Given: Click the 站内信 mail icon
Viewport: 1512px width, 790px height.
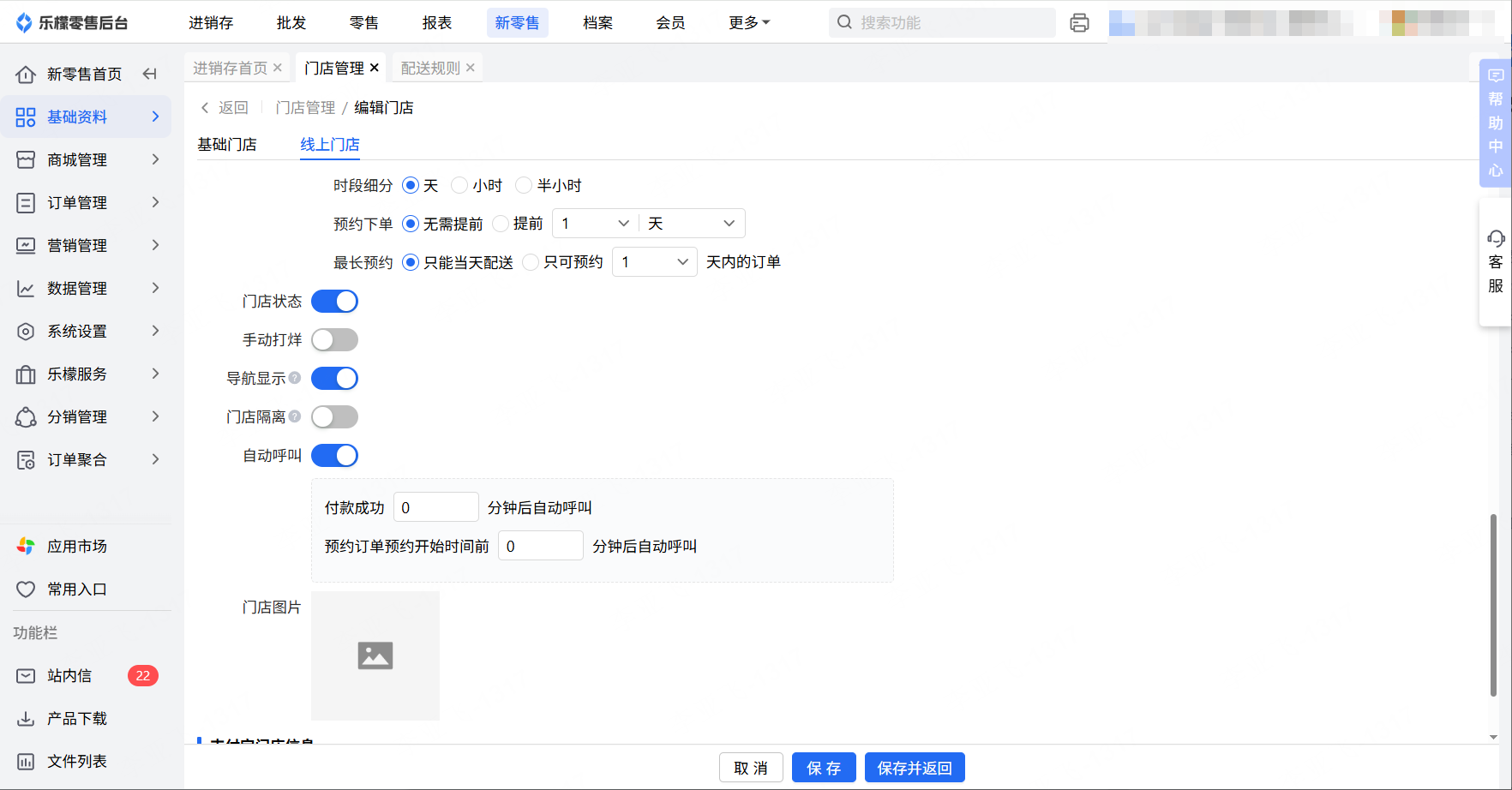Looking at the screenshot, I should [x=26, y=676].
